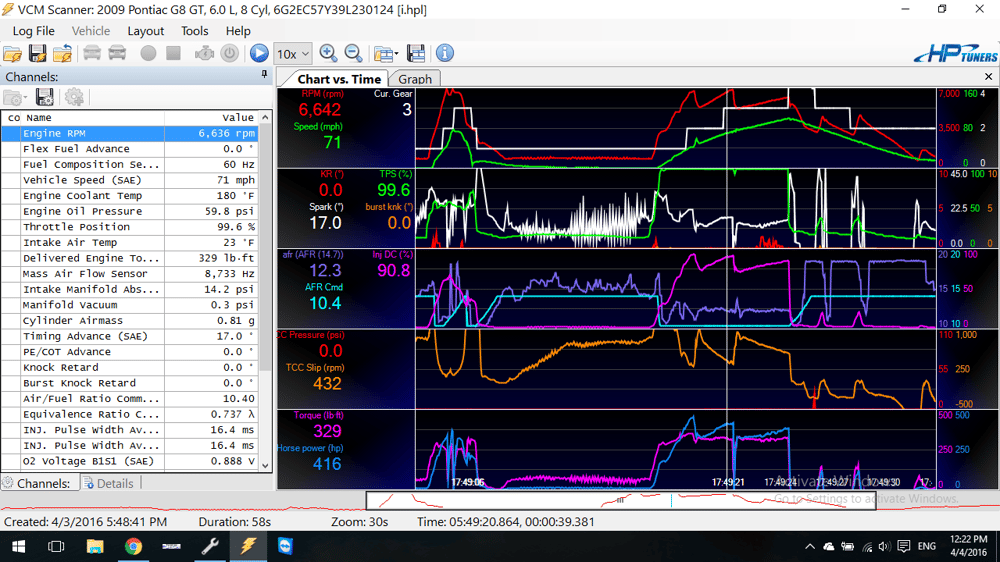Expand the chart layout dropdown arrow
This screenshot has height=562, width=1000.
click(396, 54)
